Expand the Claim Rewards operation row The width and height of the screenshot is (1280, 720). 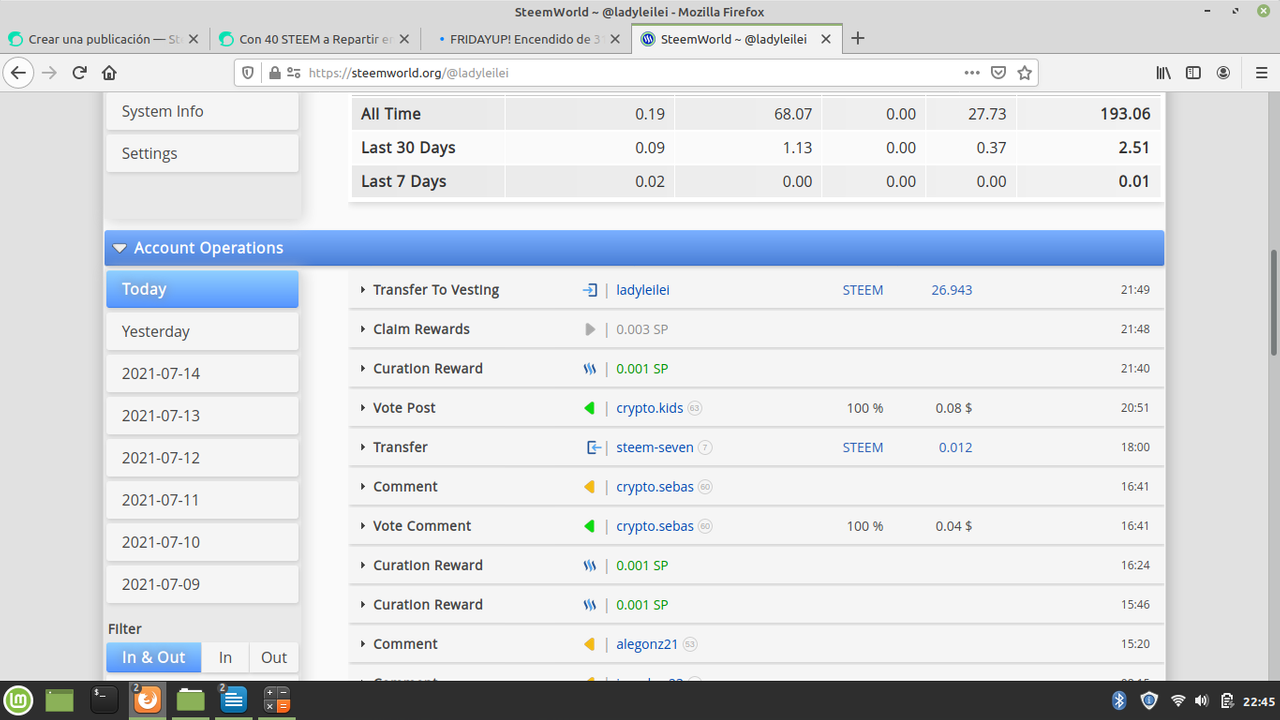tap(363, 329)
